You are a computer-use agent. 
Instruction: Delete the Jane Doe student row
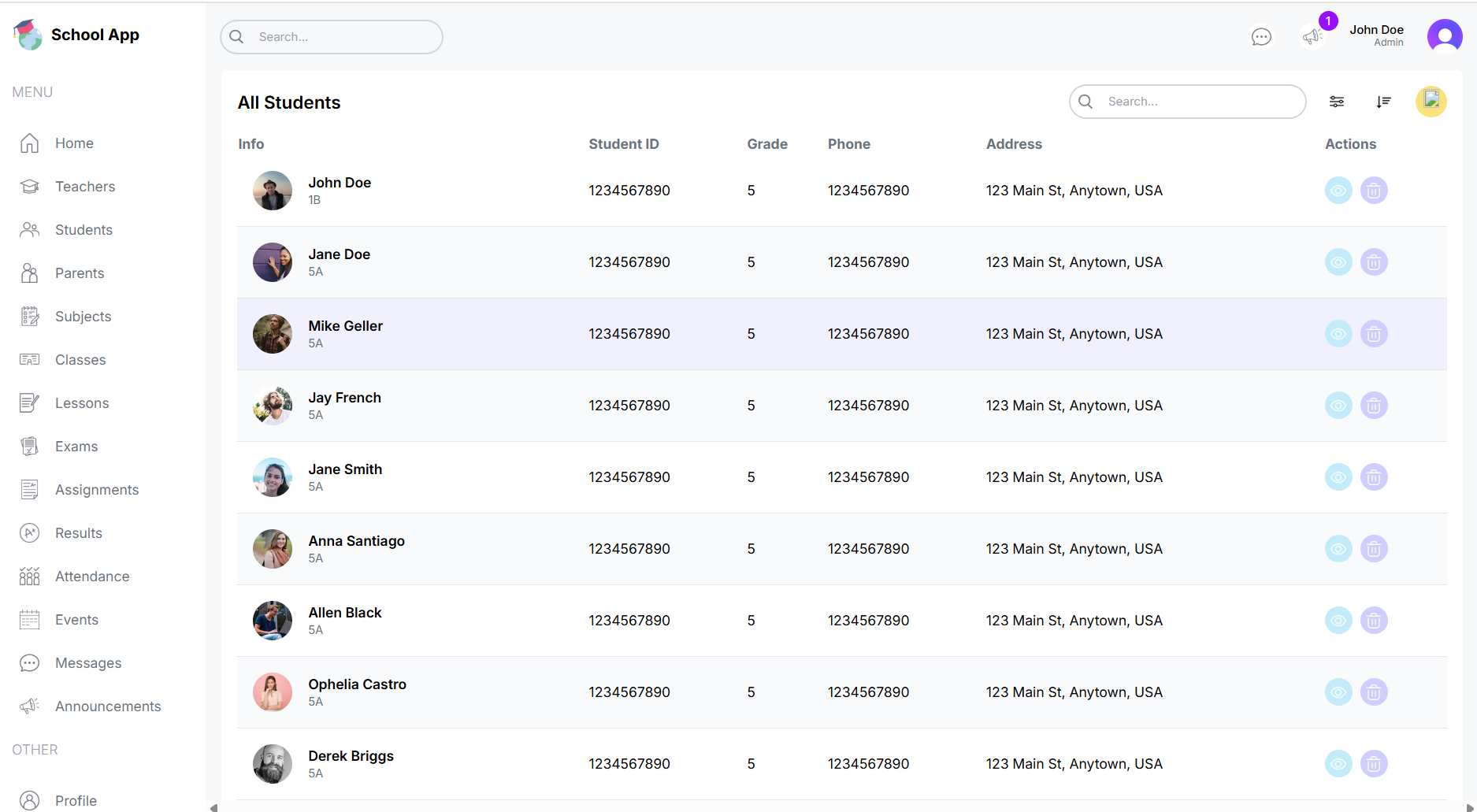1373,262
